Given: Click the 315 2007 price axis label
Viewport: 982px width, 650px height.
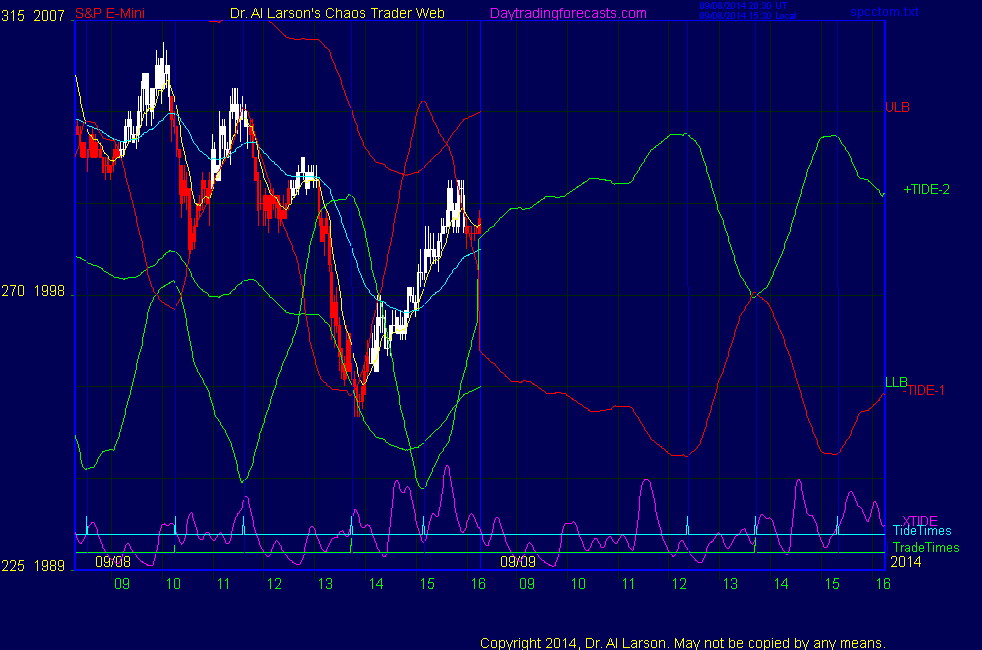Looking at the screenshot, I should [x=33, y=16].
